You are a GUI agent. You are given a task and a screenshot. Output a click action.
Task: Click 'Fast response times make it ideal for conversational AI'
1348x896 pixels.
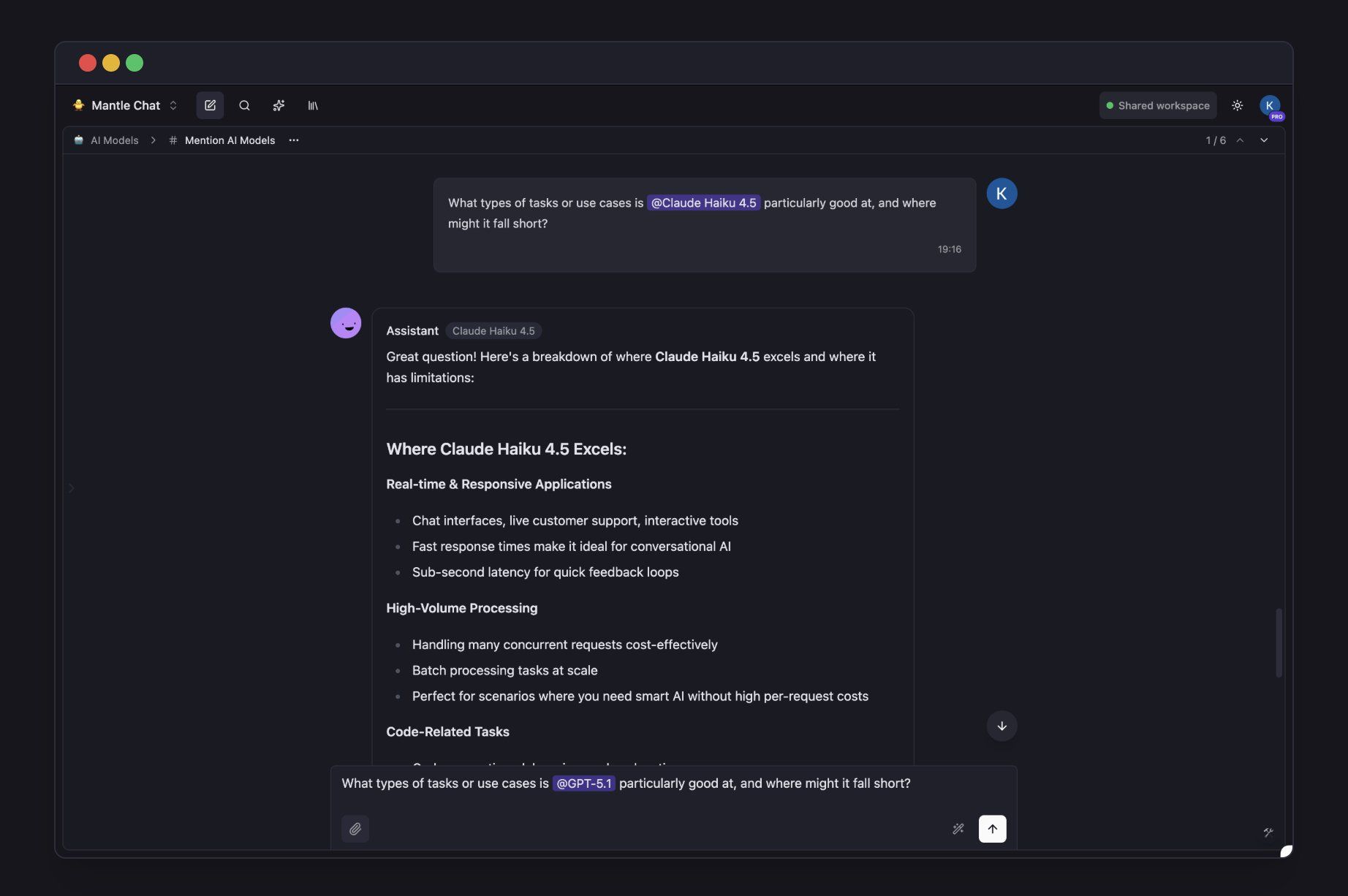click(x=571, y=547)
